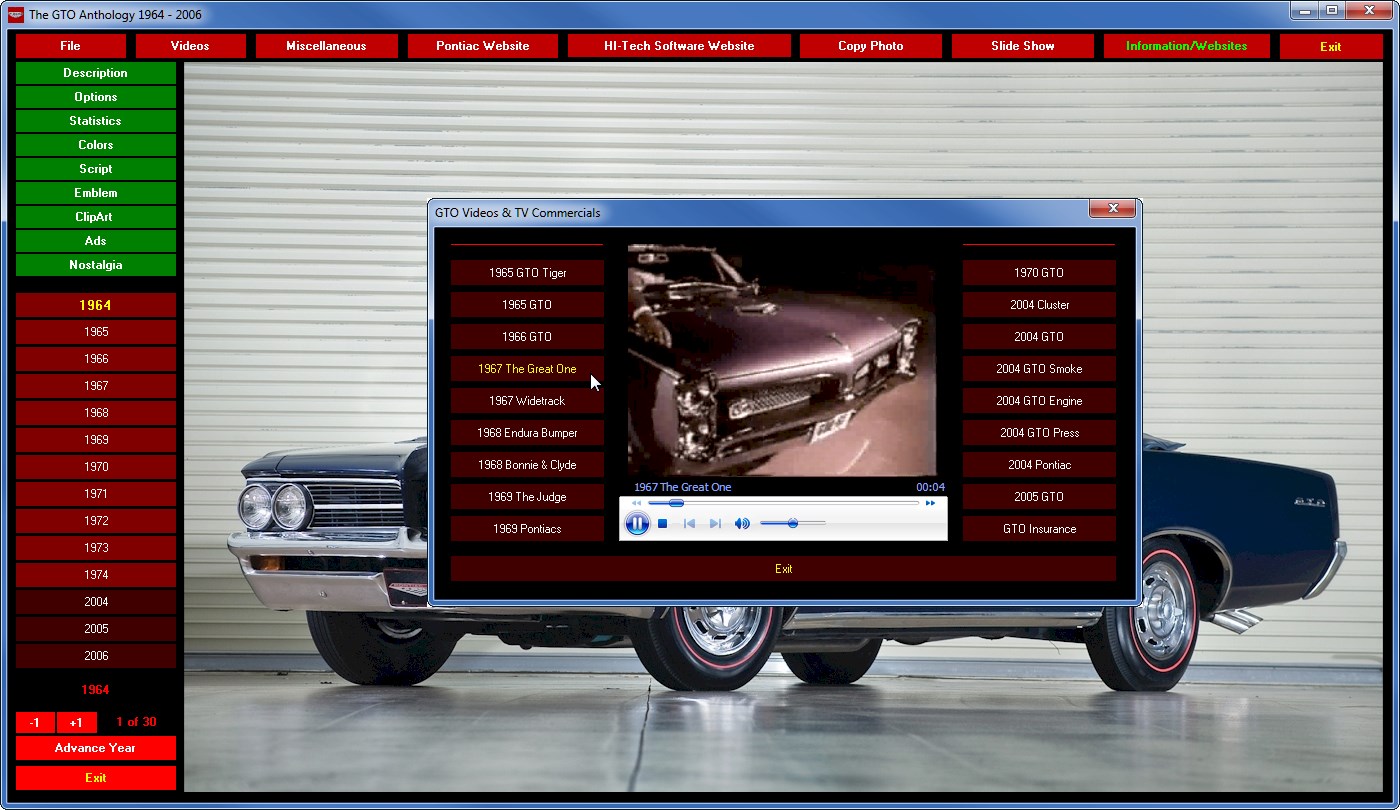Show the Description section
The height and width of the screenshot is (810, 1400).
click(x=96, y=73)
